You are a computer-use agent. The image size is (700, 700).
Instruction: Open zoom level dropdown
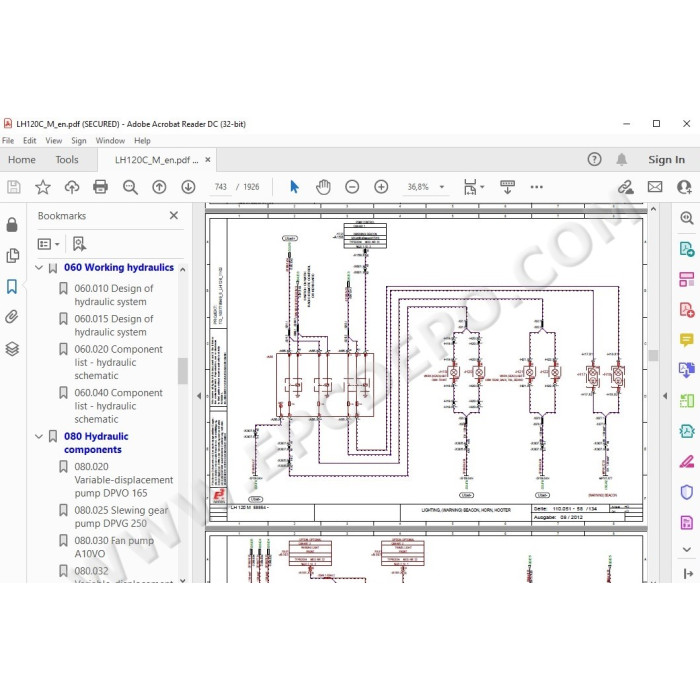(x=442, y=187)
